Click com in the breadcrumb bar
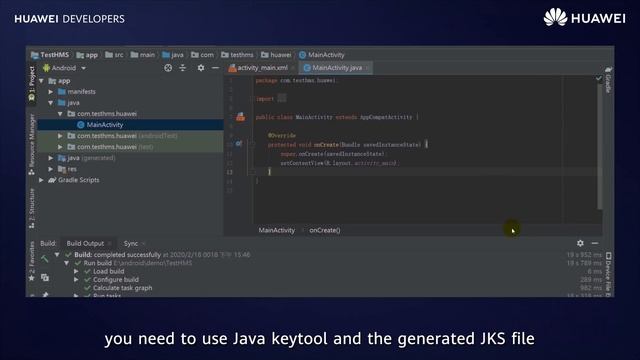 tap(202, 55)
